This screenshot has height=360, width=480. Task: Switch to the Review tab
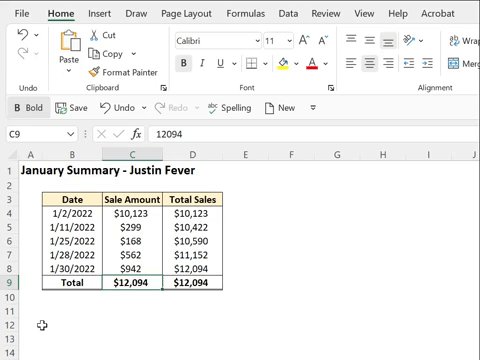click(x=326, y=14)
